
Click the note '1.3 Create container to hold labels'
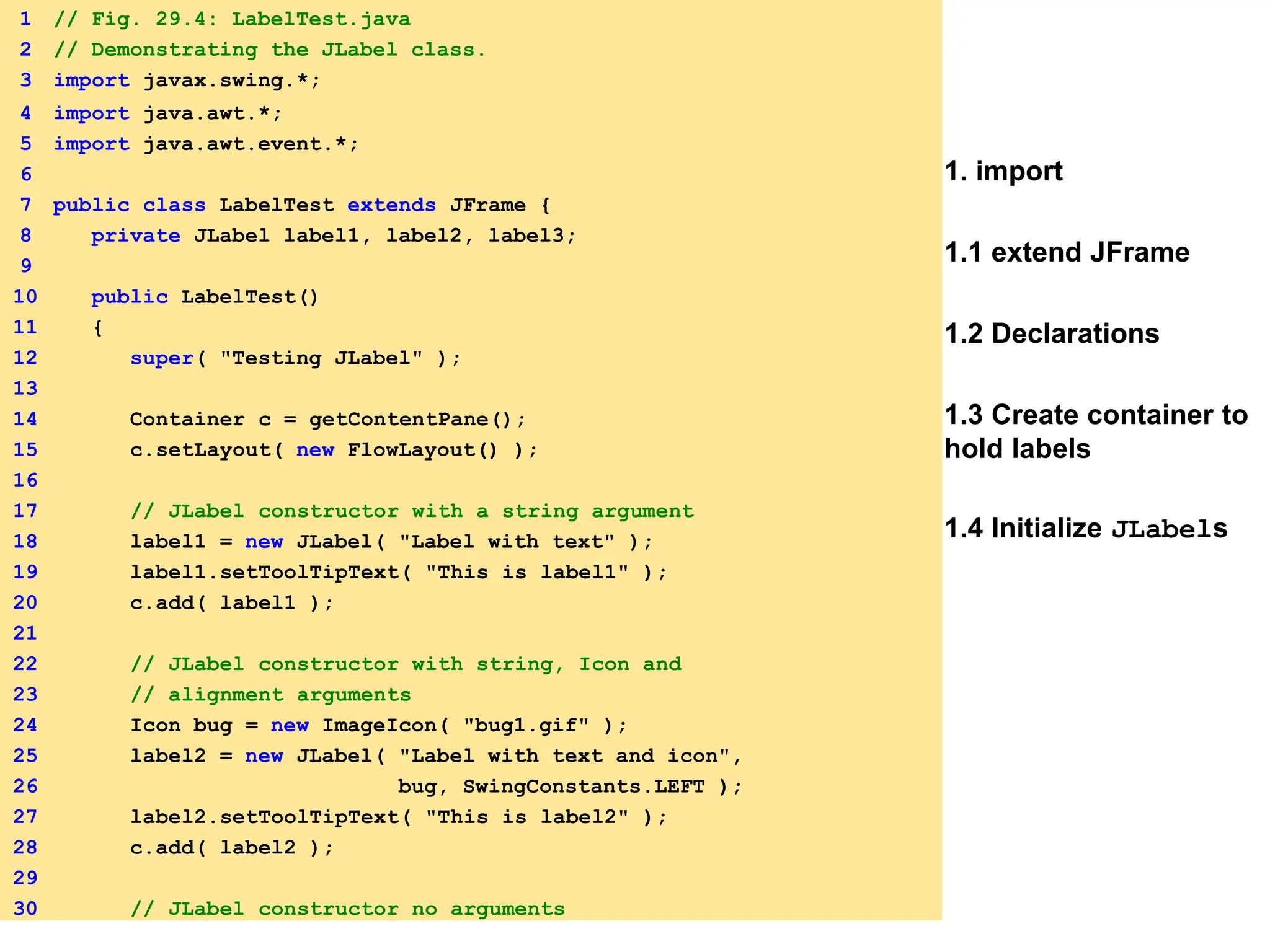[1096, 432]
